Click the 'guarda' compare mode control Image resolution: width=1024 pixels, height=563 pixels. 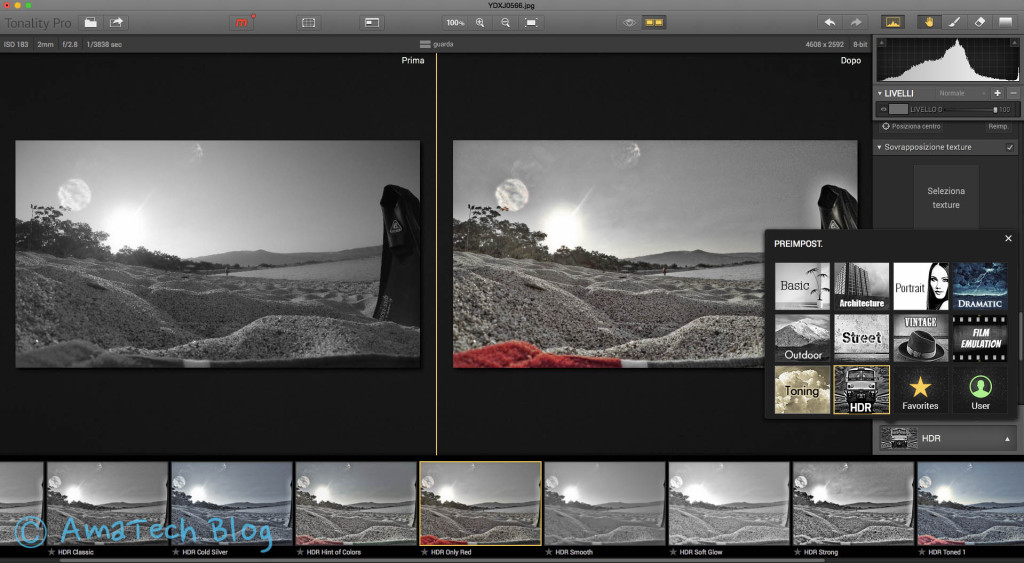(x=436, y=44)
